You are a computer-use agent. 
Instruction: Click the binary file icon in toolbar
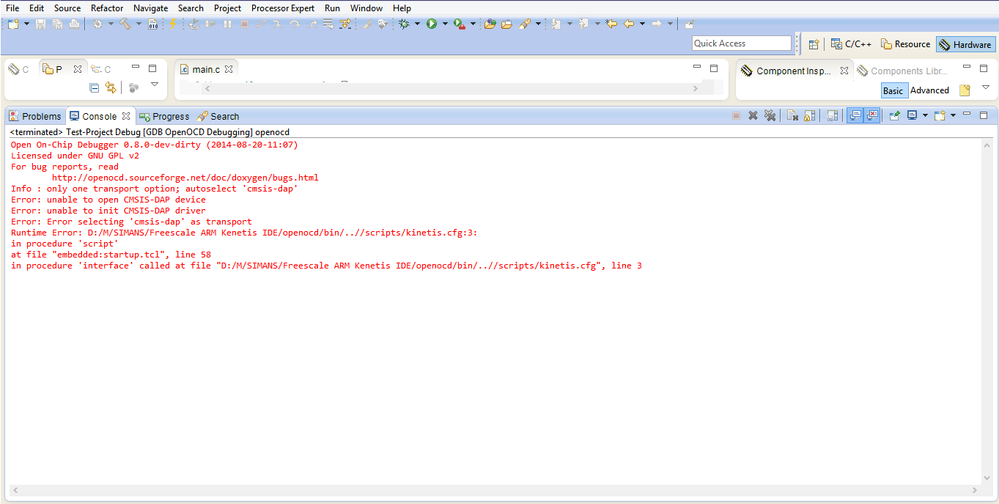point(153,24)
